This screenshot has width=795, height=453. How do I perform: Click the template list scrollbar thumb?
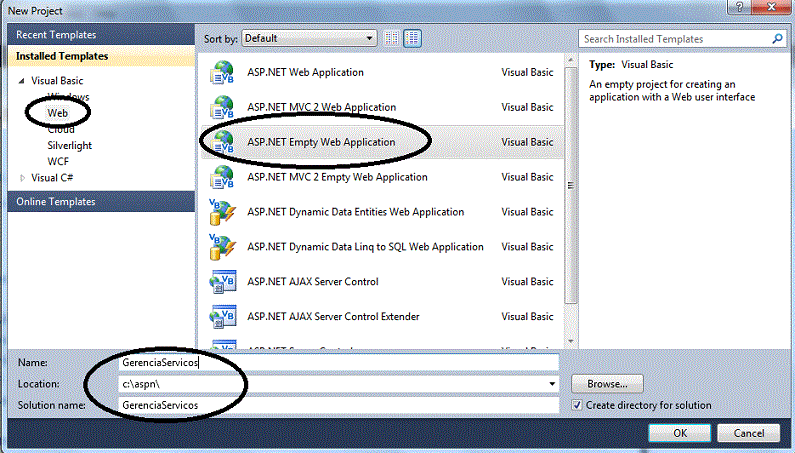click(x=571, y=185)
